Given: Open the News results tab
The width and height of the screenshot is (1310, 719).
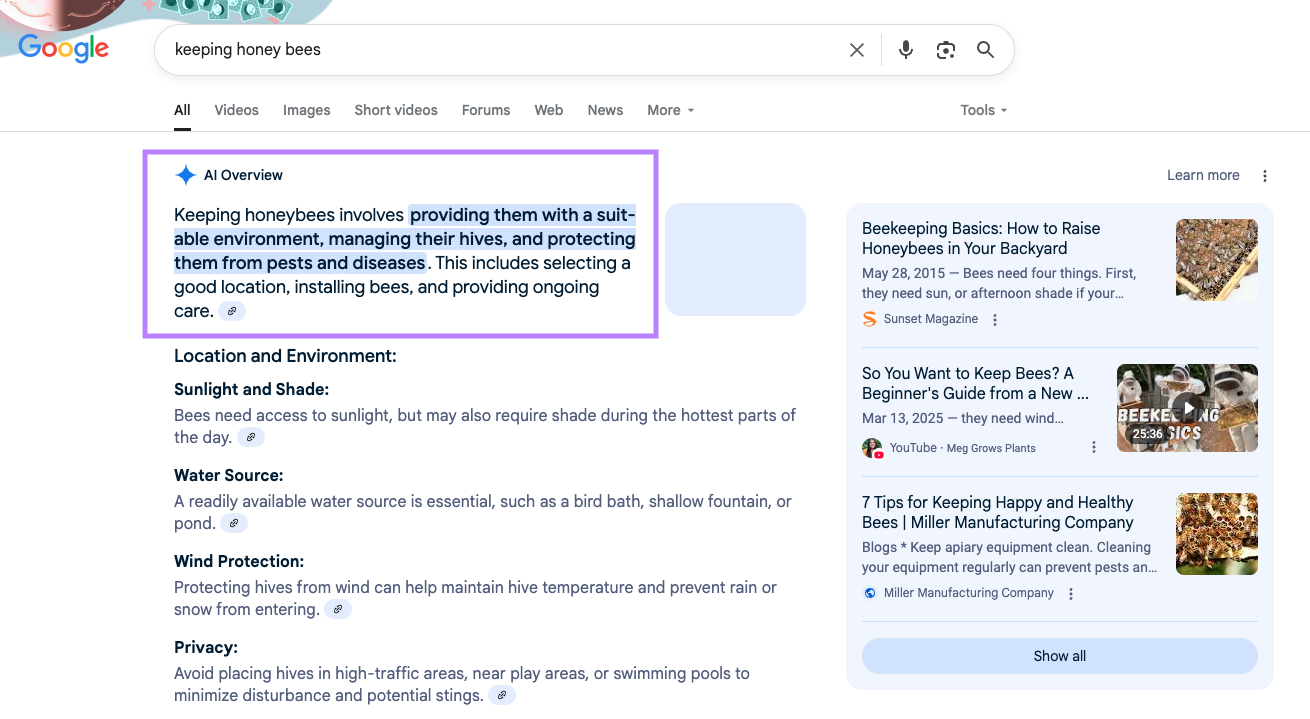Looking at the screenshot, I should click(x=605, y=110).
